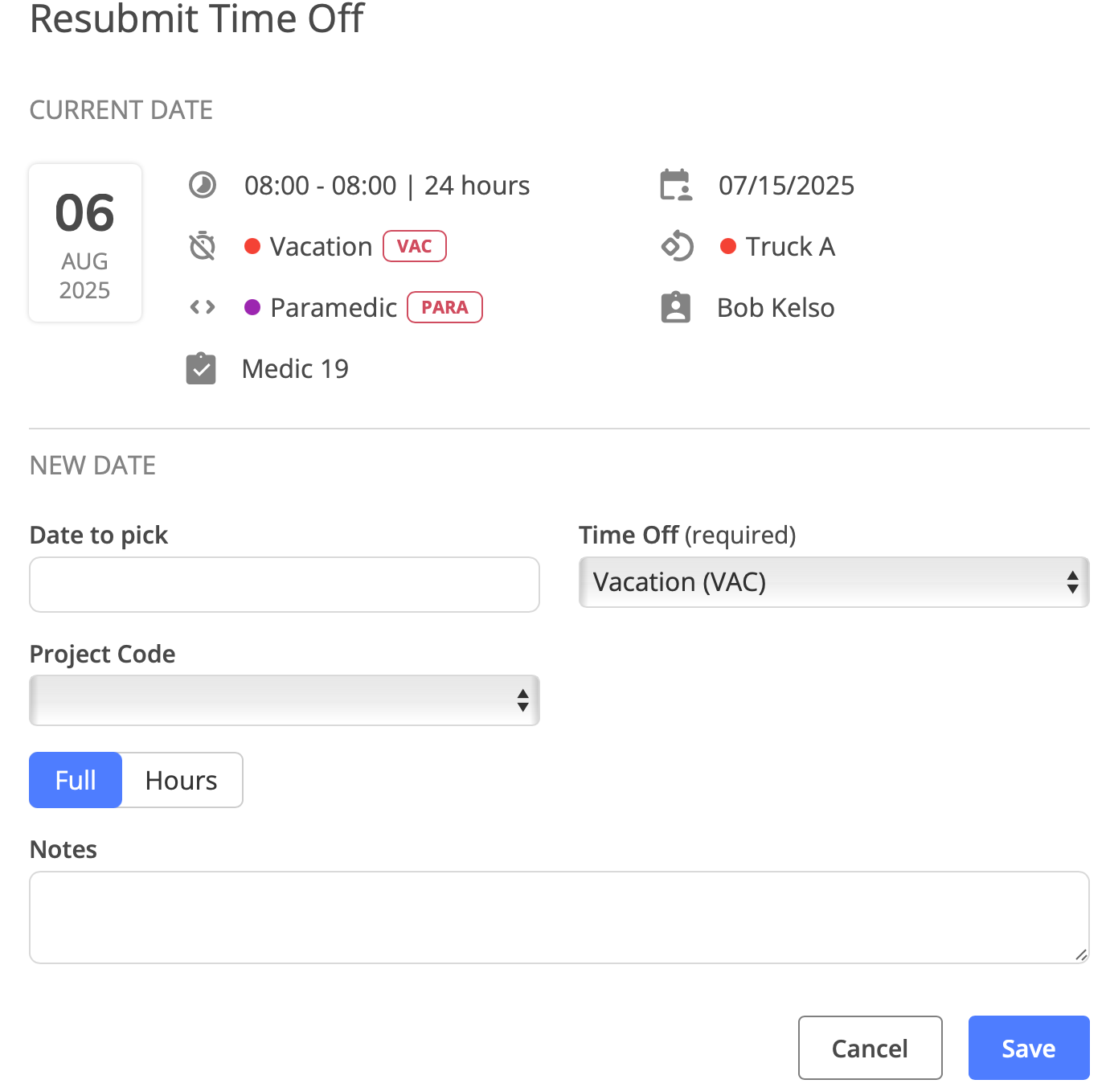This screenshot has height=1092, width=1106.
Task: Click the crossed-out timer icon next to Vacation
Action: (x=202, y=246)
